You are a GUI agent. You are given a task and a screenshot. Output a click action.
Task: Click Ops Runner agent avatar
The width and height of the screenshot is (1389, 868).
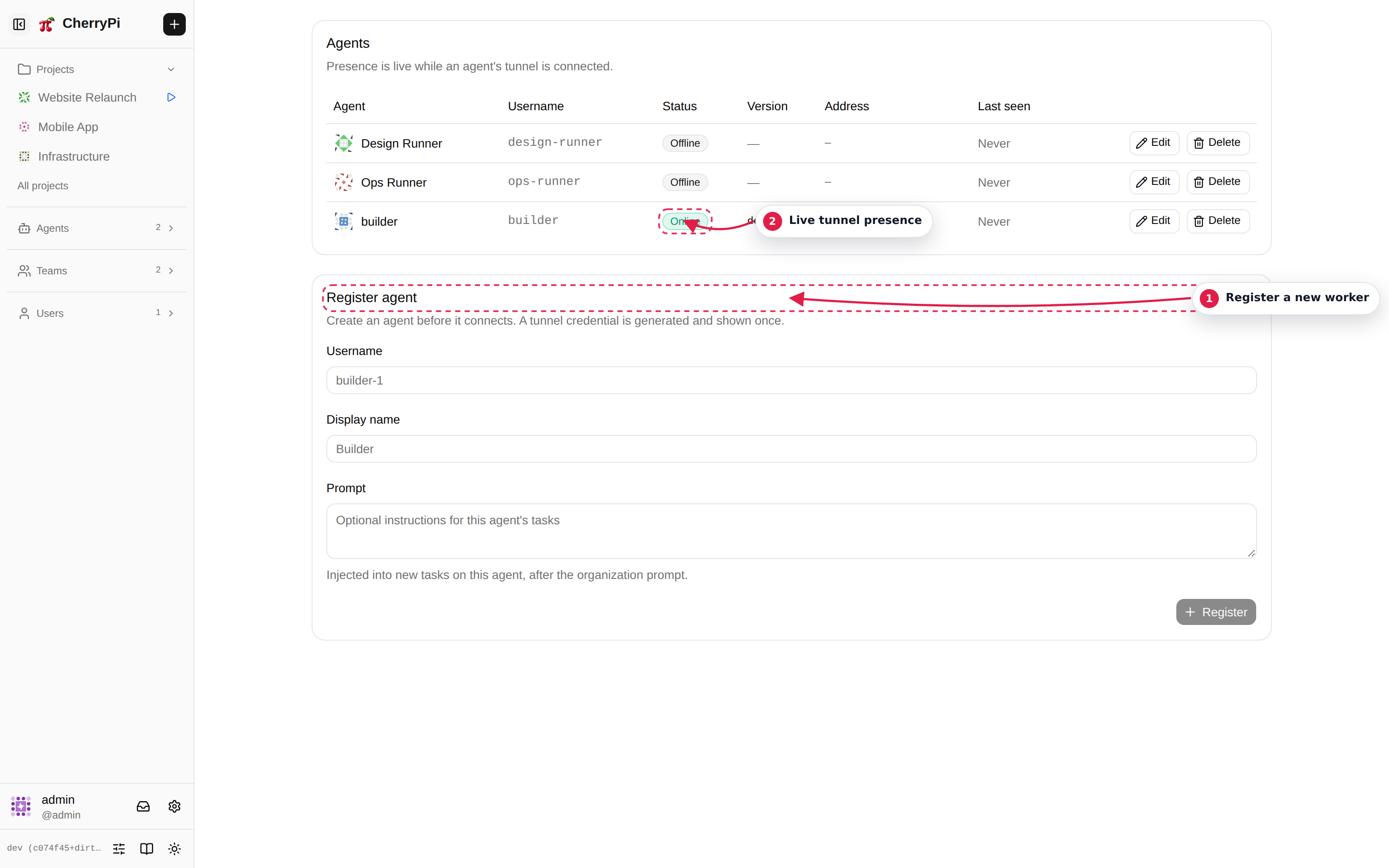tap(344, 182)
